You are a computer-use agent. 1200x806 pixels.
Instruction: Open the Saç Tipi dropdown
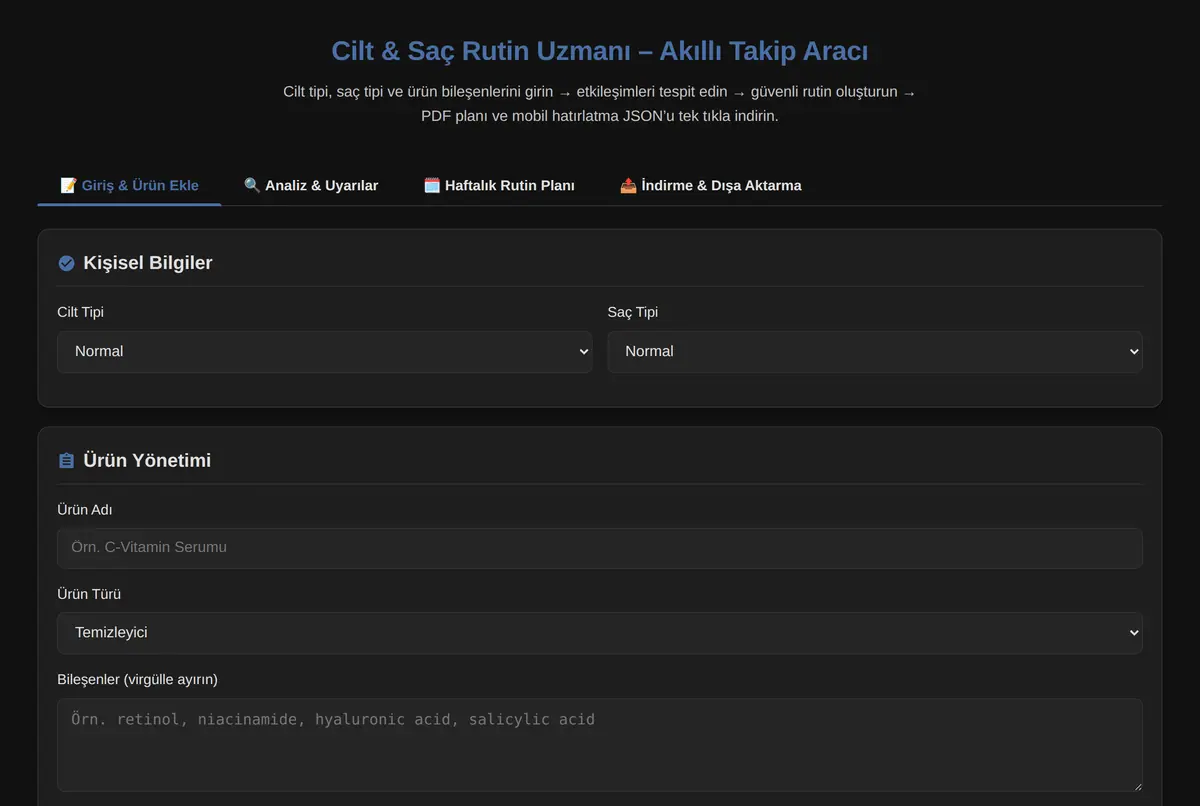point(875,352)
